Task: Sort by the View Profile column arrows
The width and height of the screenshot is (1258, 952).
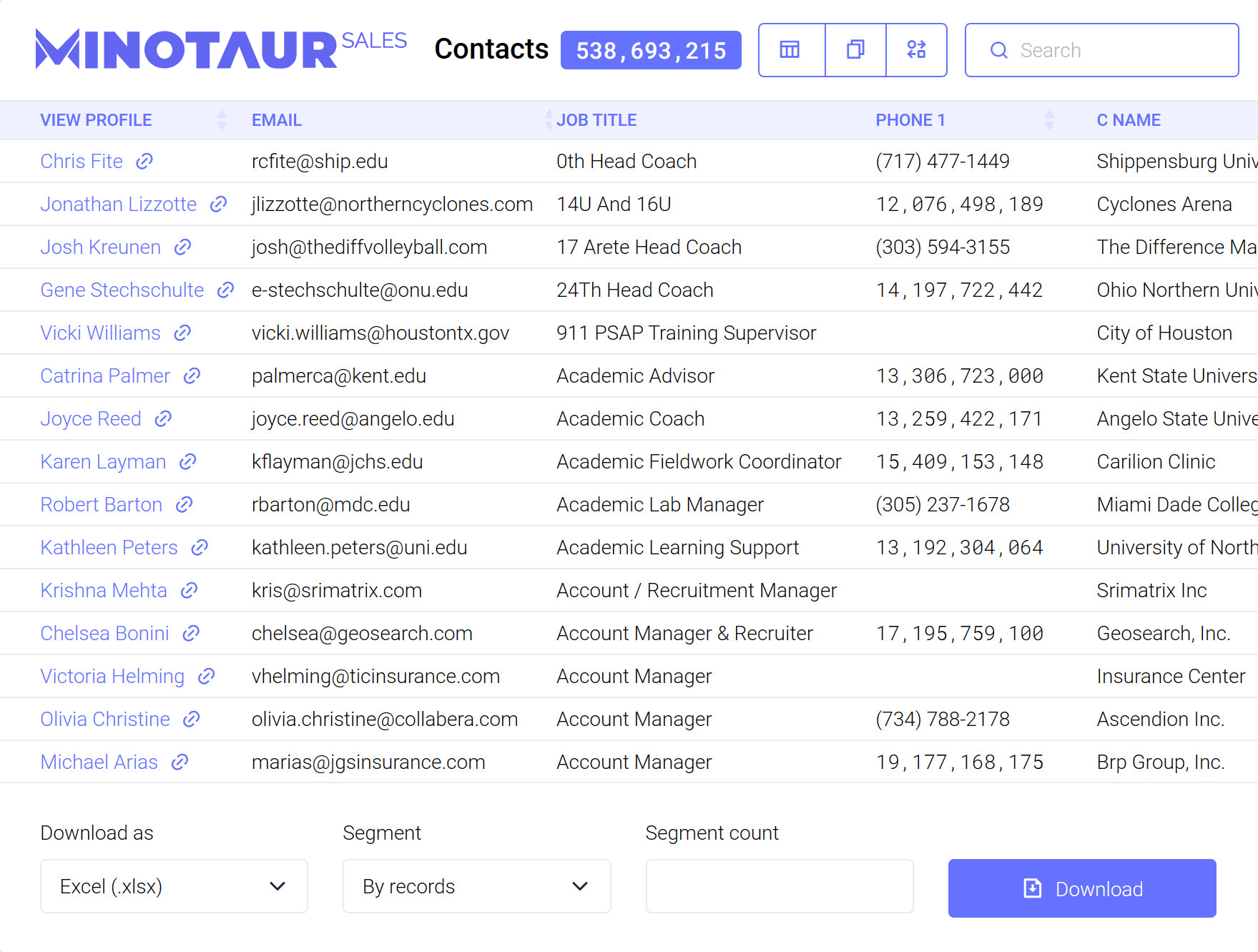Action: click(222, 120)
